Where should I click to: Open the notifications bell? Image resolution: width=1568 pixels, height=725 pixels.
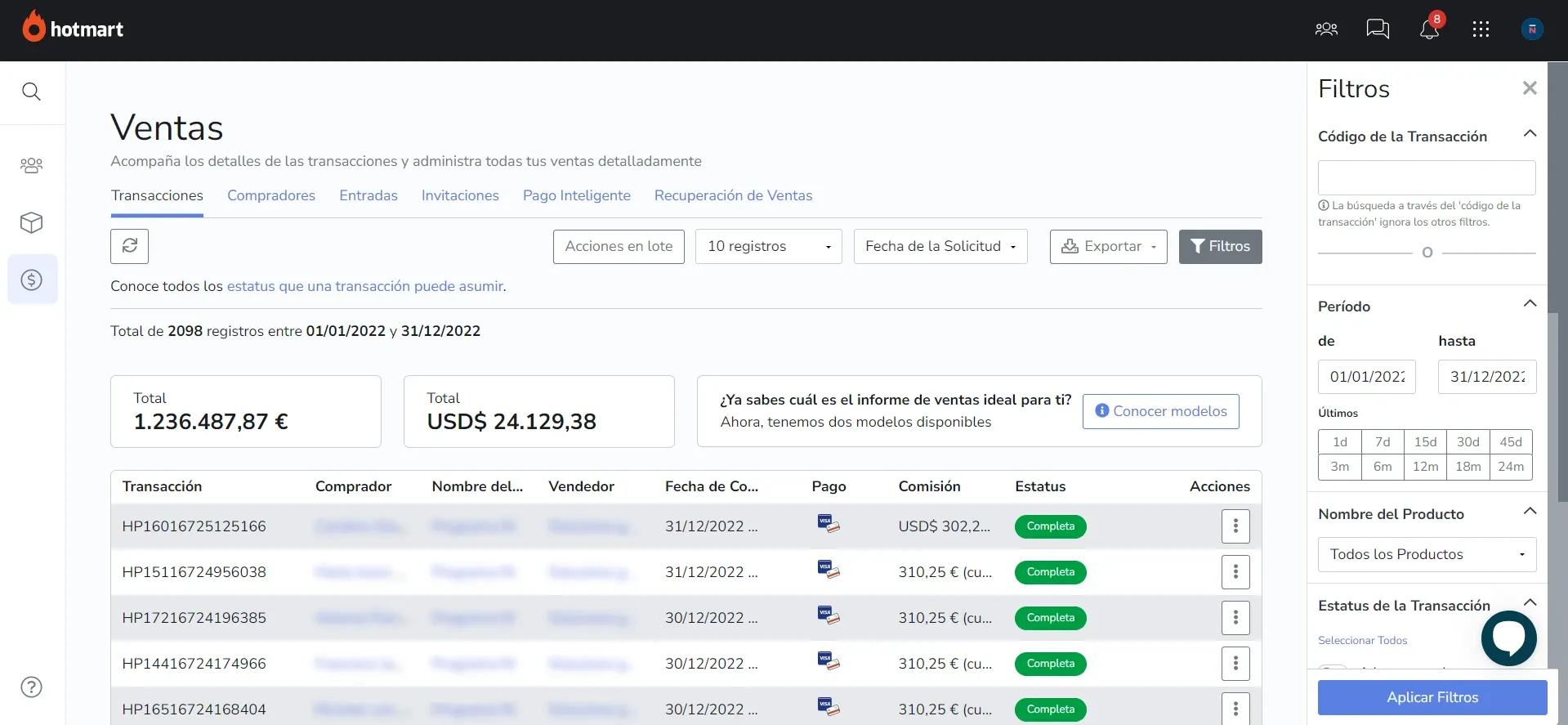[1429, 30]
